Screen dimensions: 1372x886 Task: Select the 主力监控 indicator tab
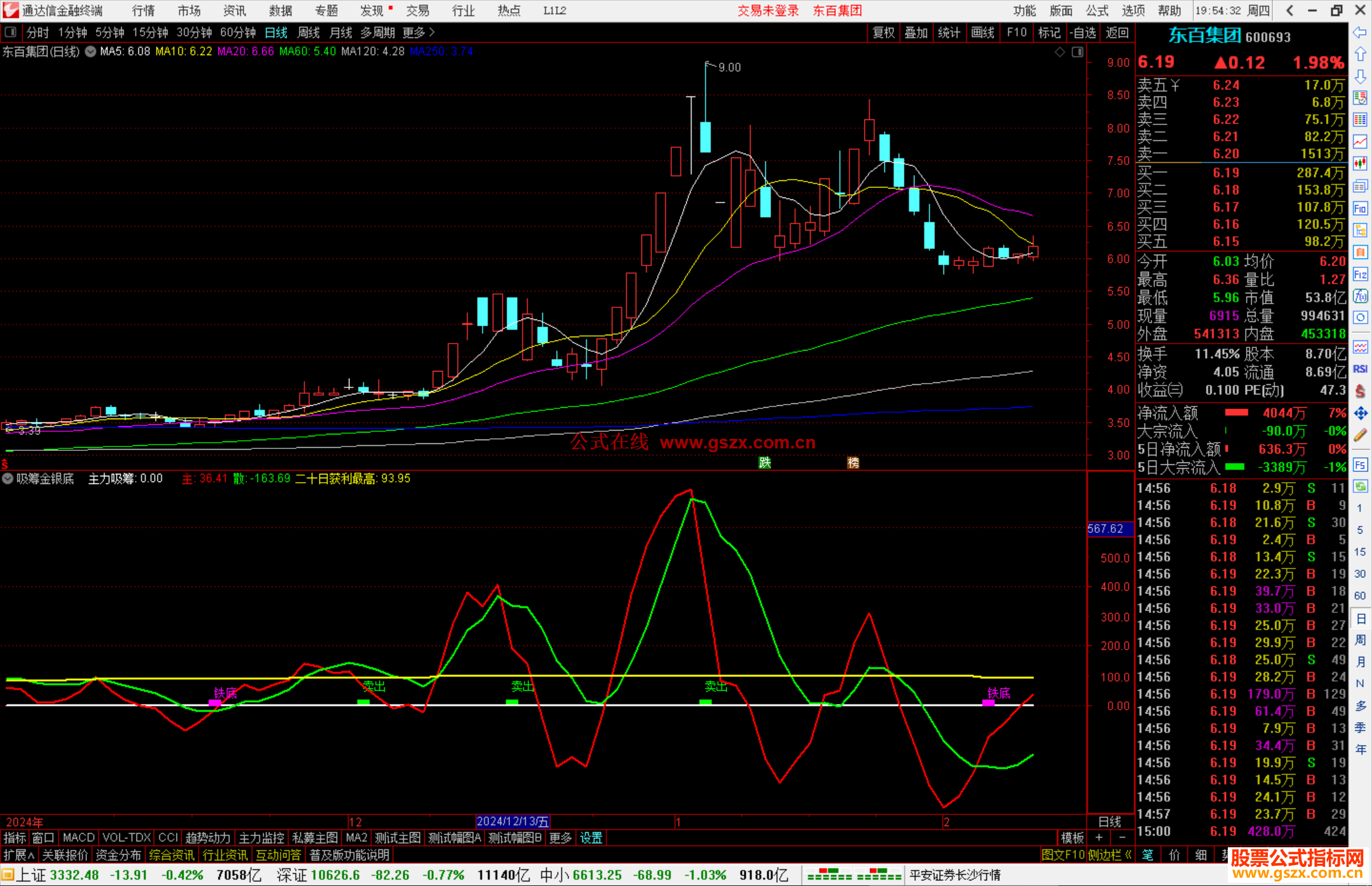[x=261, y=838]
